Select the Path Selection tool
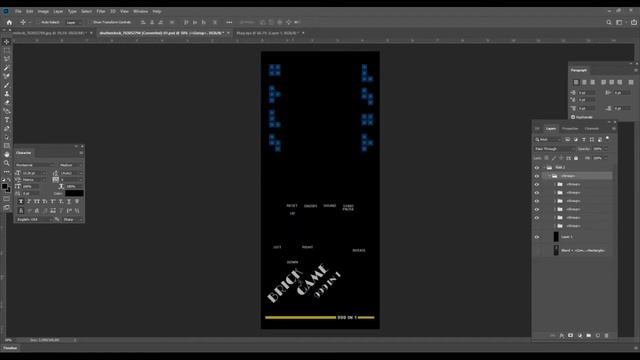The height and width of the screenshot is (360, 640). coord(7,137)
